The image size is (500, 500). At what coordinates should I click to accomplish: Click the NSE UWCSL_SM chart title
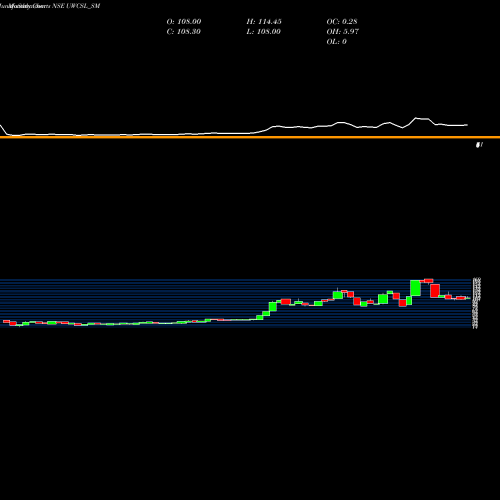coord(76,6)
